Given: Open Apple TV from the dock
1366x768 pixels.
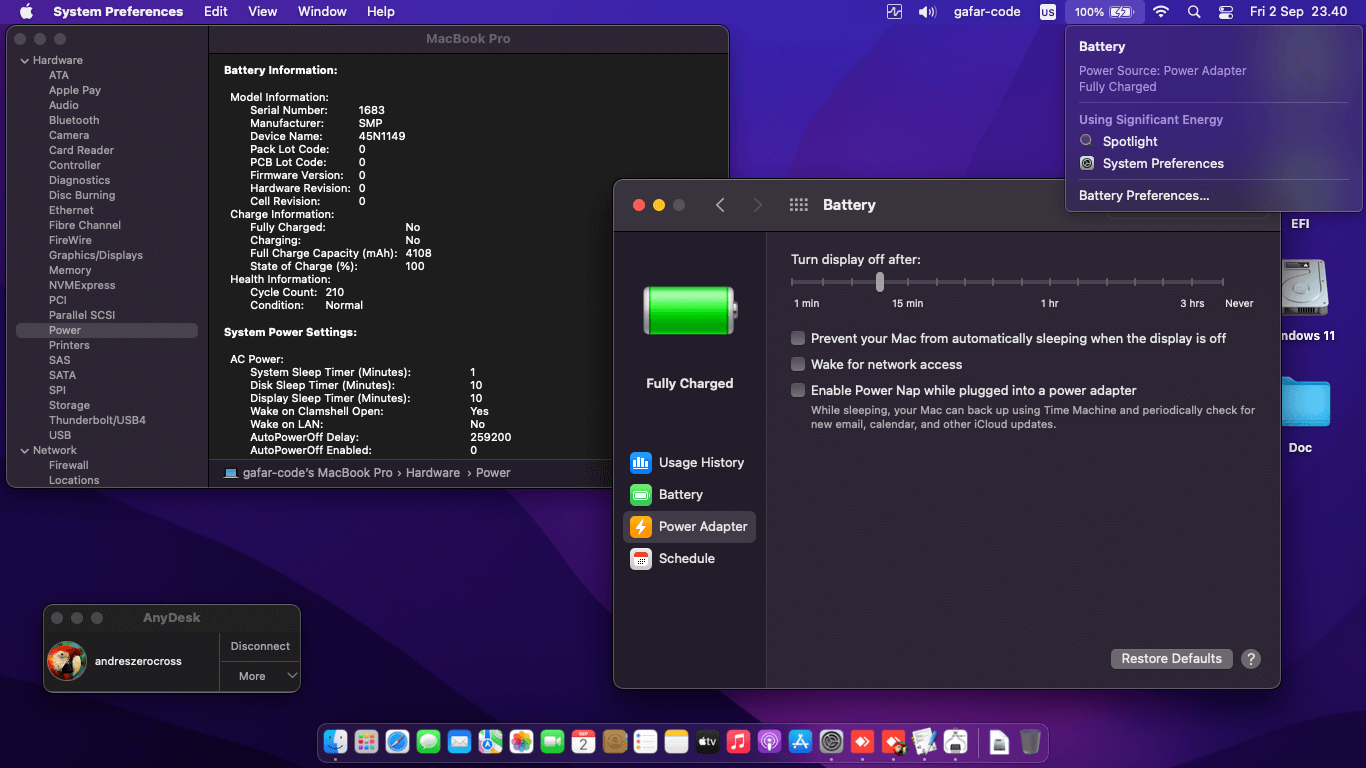Looking at the screenshot, I should coord(707,742).
